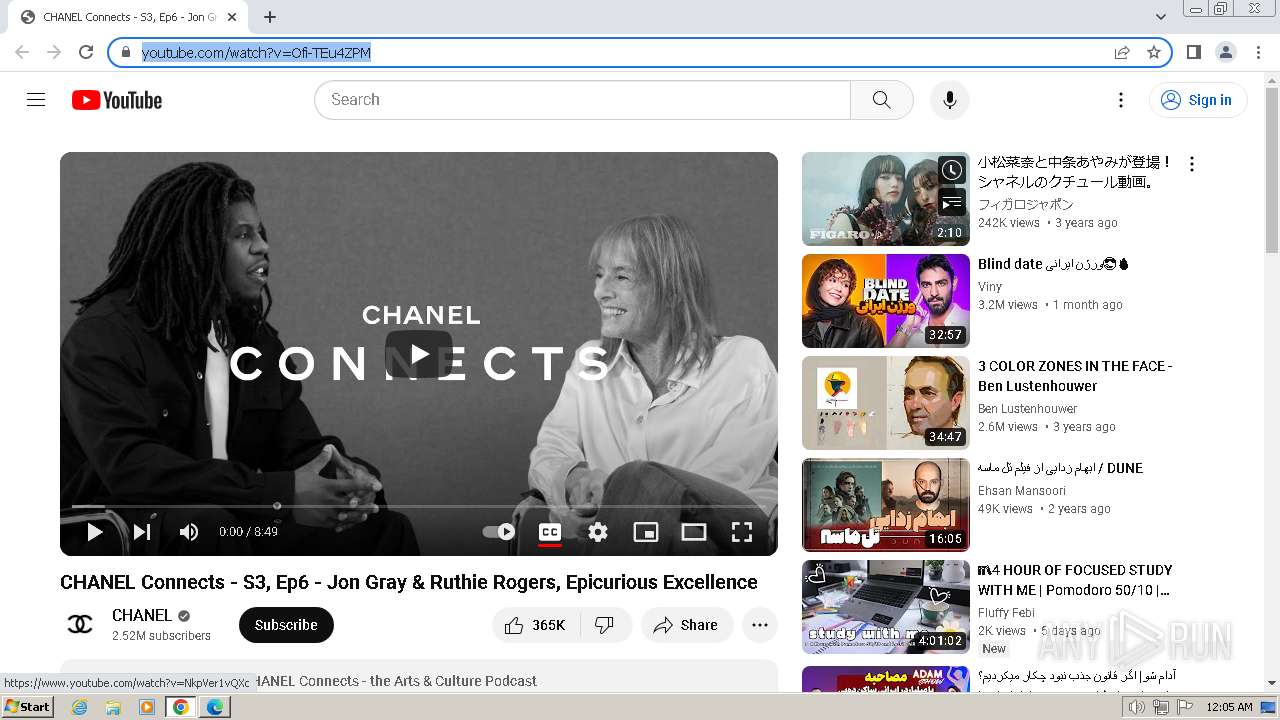
Task: Skip to the next video
Action: [142, 532]
